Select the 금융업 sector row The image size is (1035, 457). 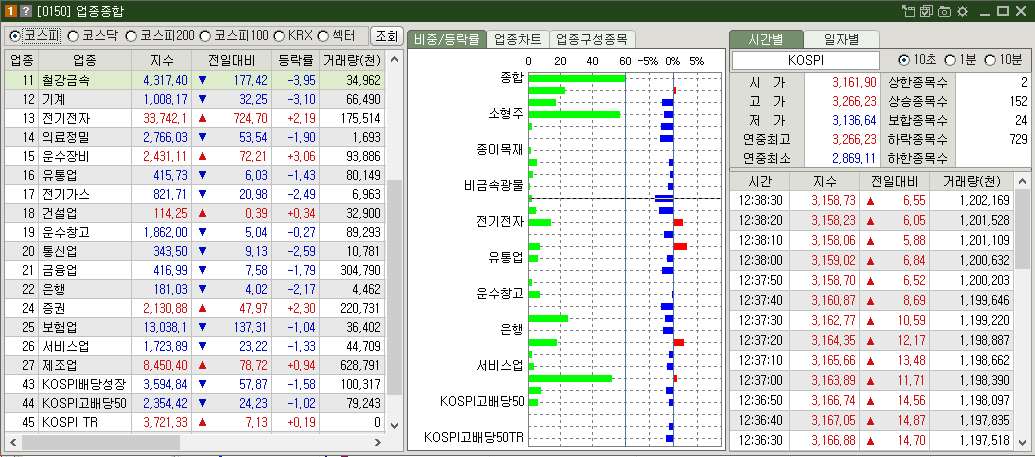[195, 270]
